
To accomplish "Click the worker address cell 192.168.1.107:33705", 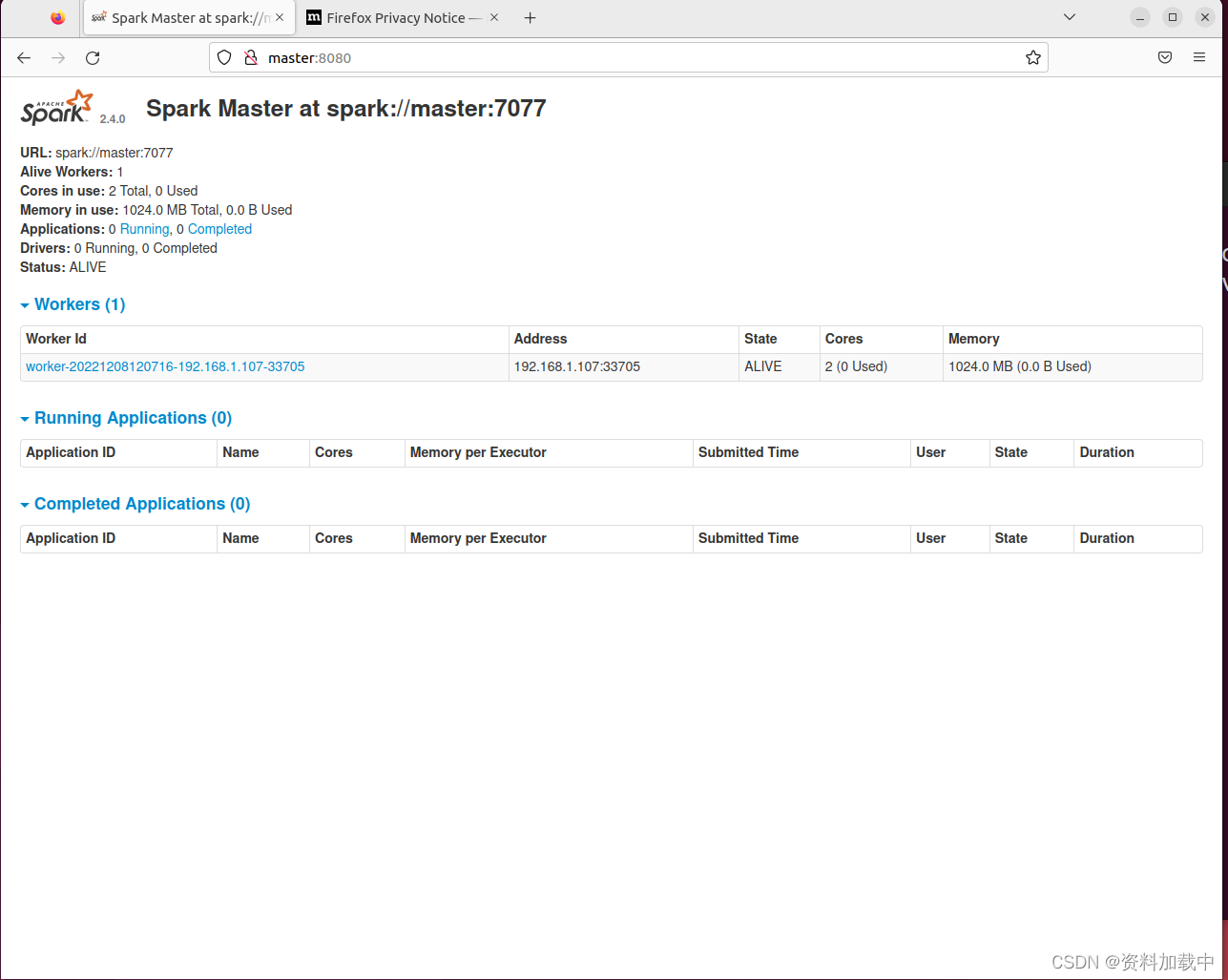I will click(624, 366).
